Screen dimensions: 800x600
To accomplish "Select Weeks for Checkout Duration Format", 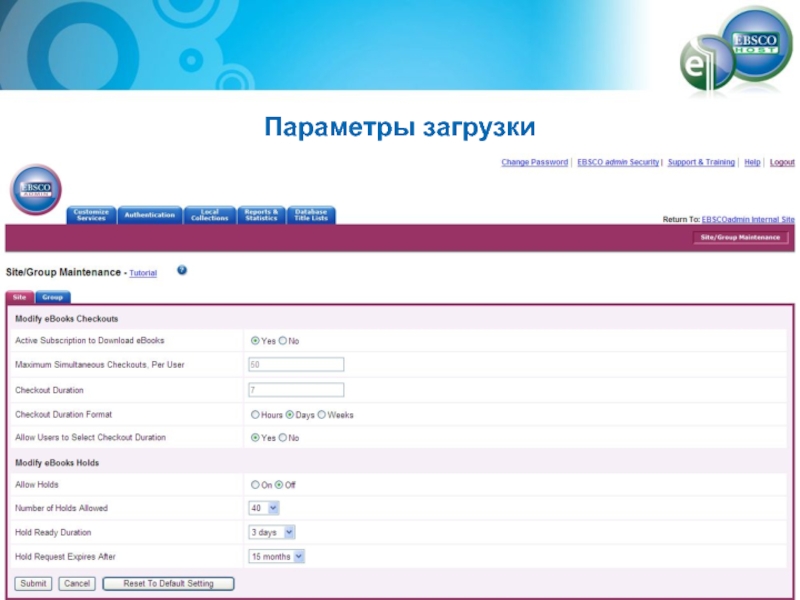I will click(x=322, y=414).
